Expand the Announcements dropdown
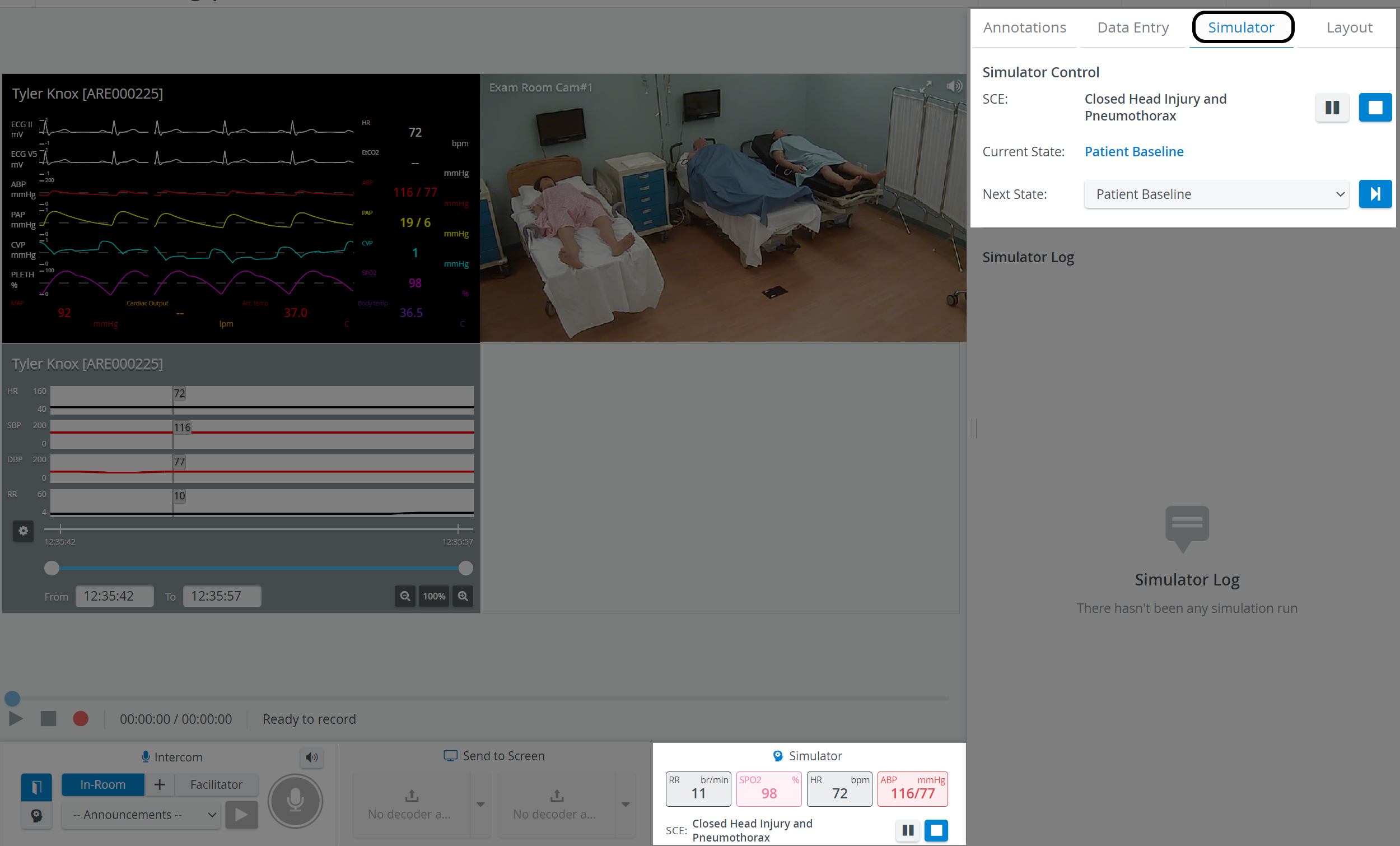1400x846 pixels. pos(141,814)
